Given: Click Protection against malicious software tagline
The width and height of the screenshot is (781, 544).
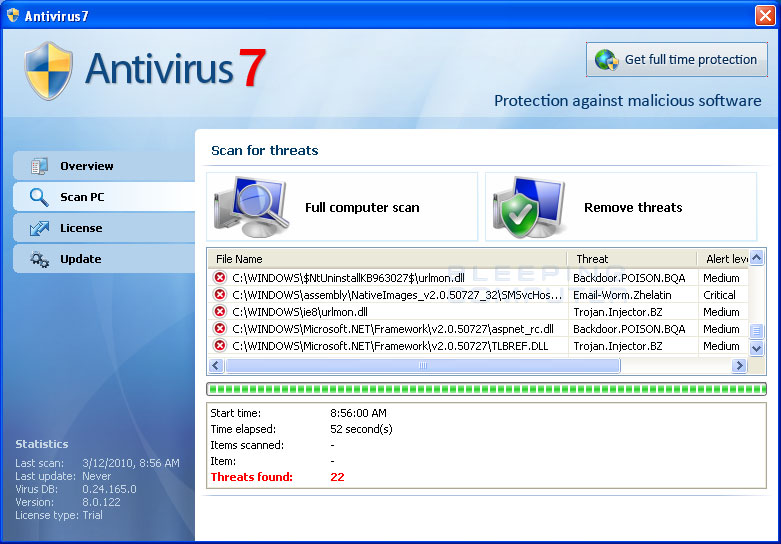Looking at the screenshot, I should [x=628, y=101].
